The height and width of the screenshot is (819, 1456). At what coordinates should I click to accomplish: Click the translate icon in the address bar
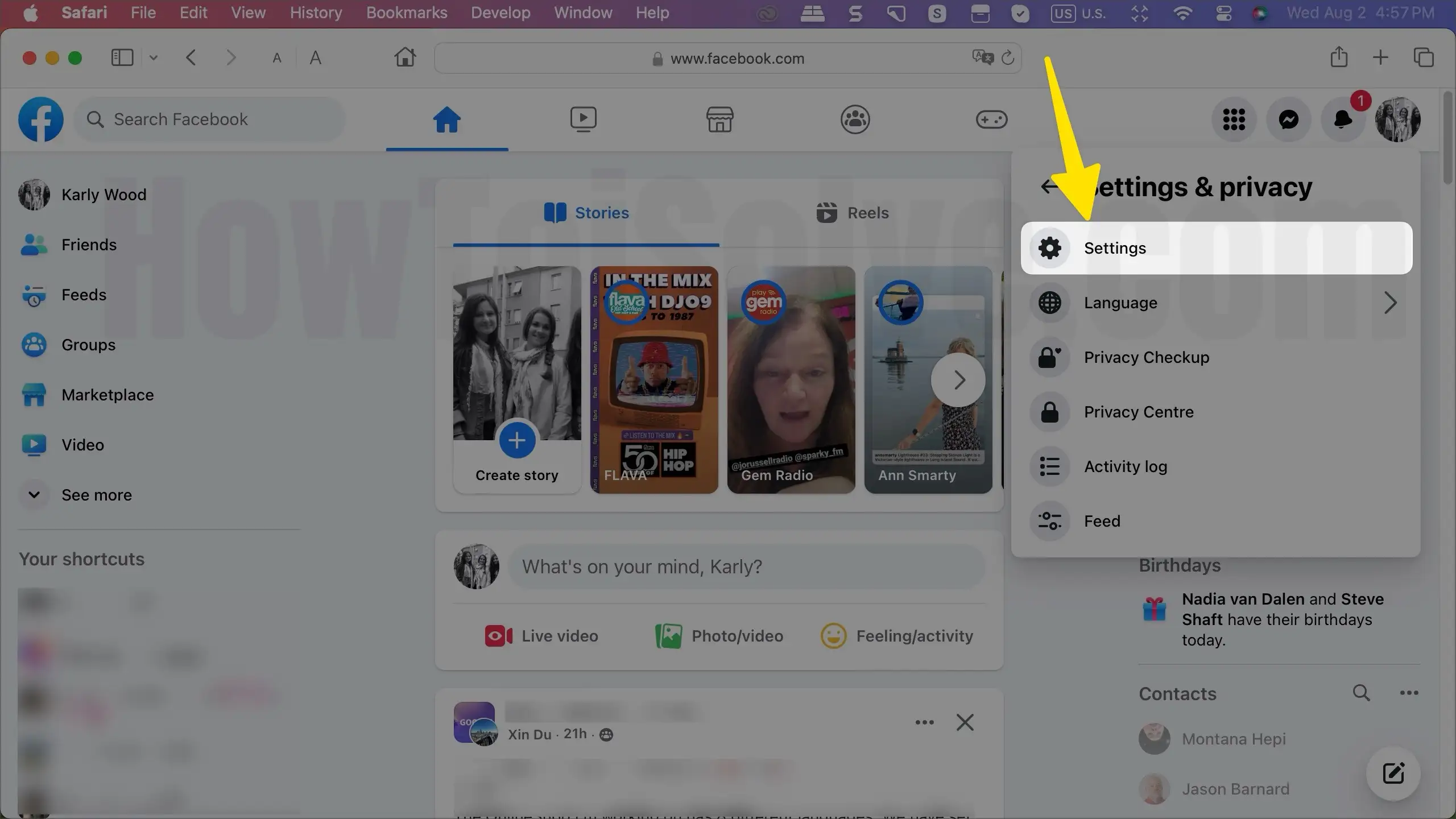pyautogui.click(x=982, y=57)
